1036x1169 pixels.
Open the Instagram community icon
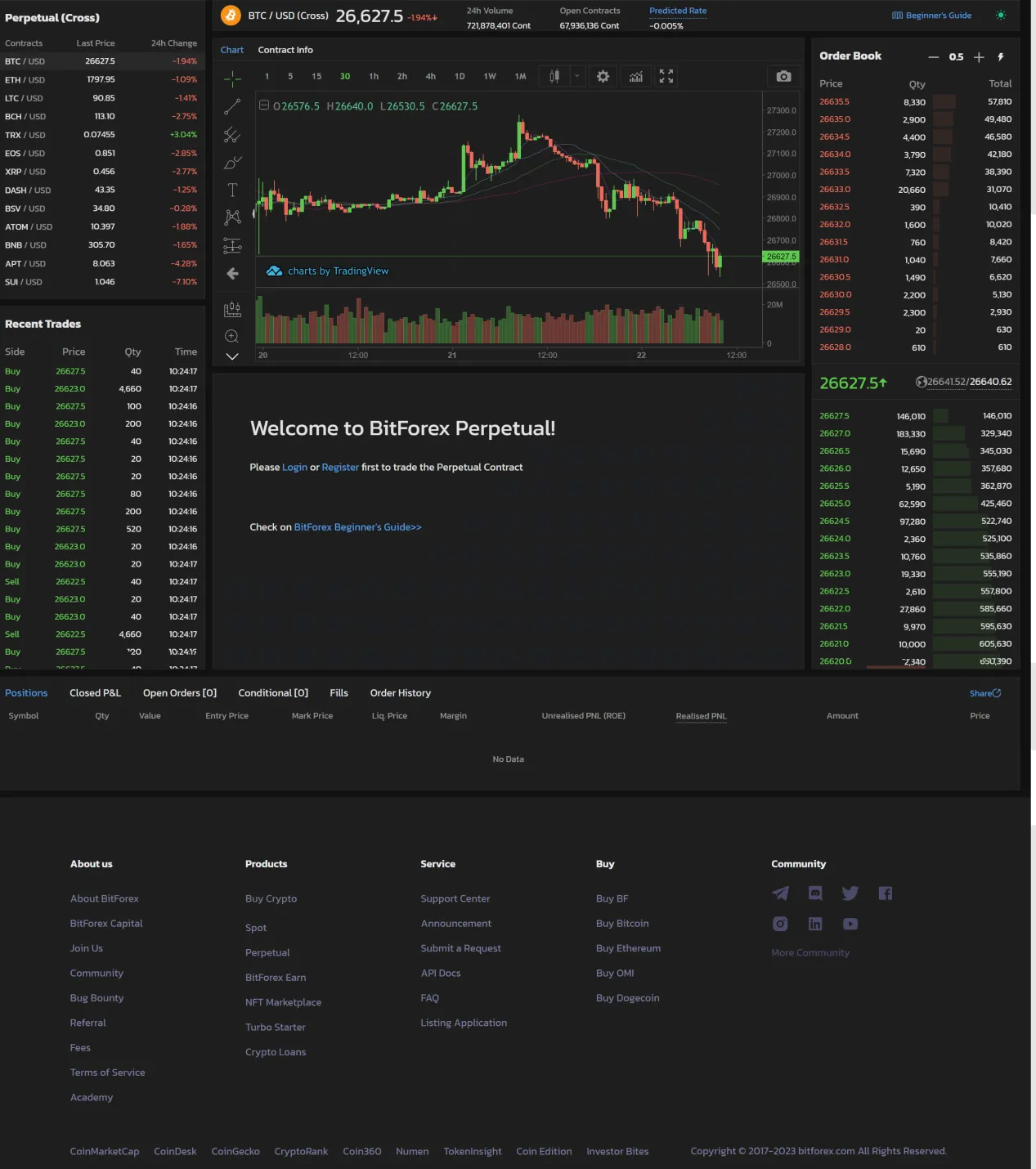tap(781, 924)
